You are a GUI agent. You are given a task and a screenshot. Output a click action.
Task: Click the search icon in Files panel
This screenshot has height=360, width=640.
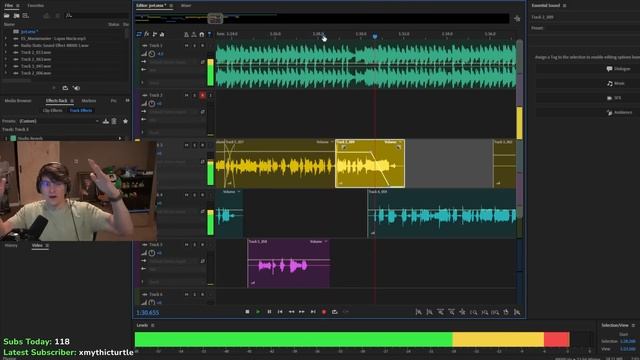tap(69, 16)
